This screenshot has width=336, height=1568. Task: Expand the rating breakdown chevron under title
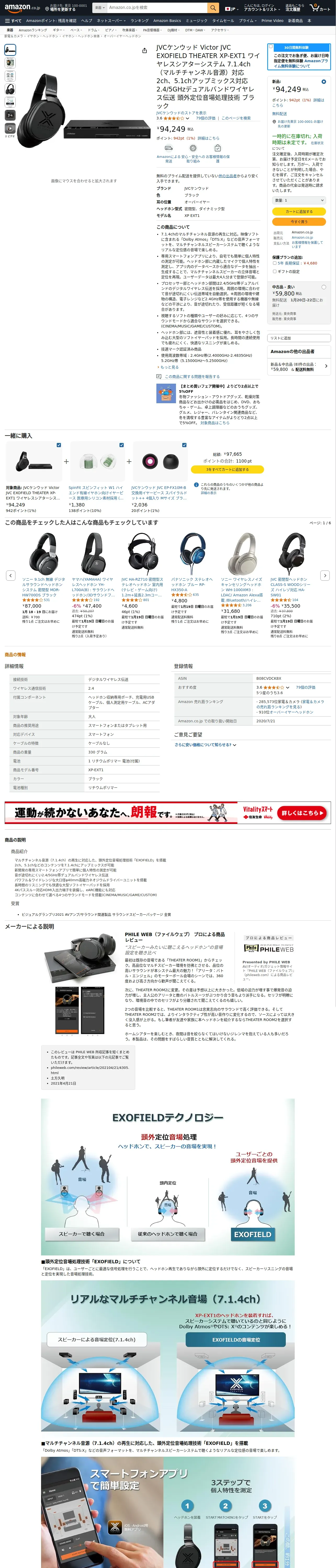187,118
